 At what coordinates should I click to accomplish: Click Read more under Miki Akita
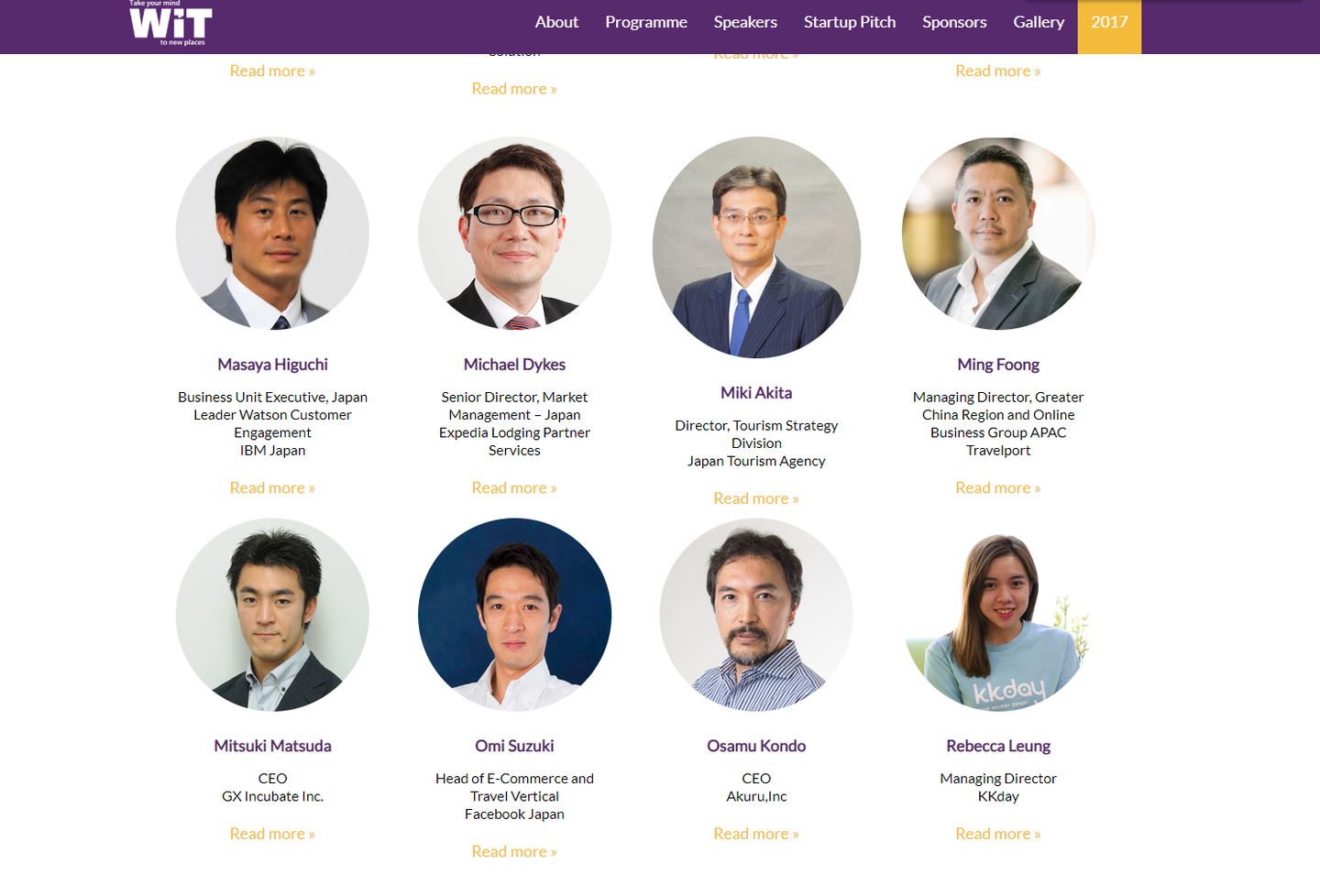tap(756, 498)
